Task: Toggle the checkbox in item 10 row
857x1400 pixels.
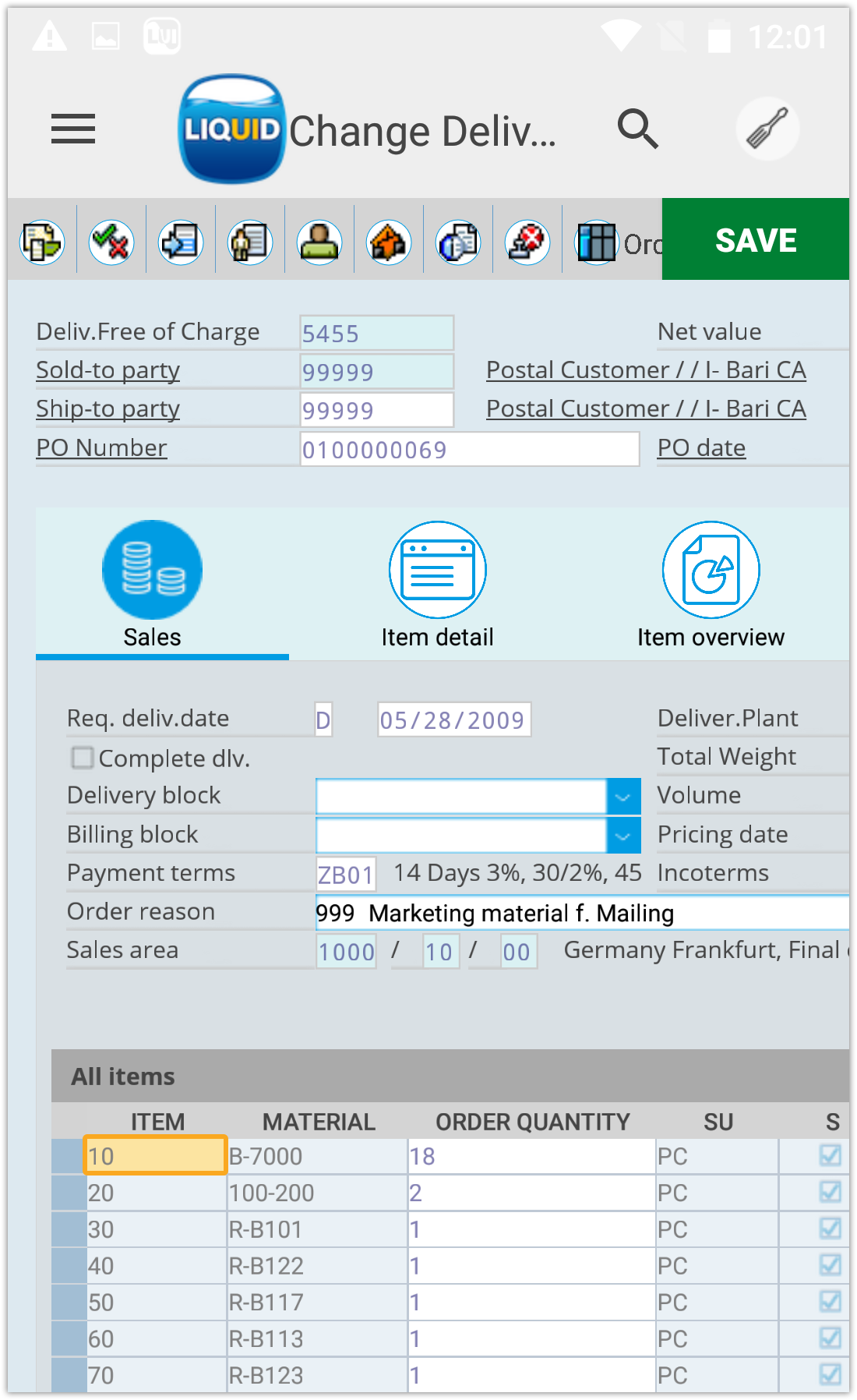Action: point(831,1156)
